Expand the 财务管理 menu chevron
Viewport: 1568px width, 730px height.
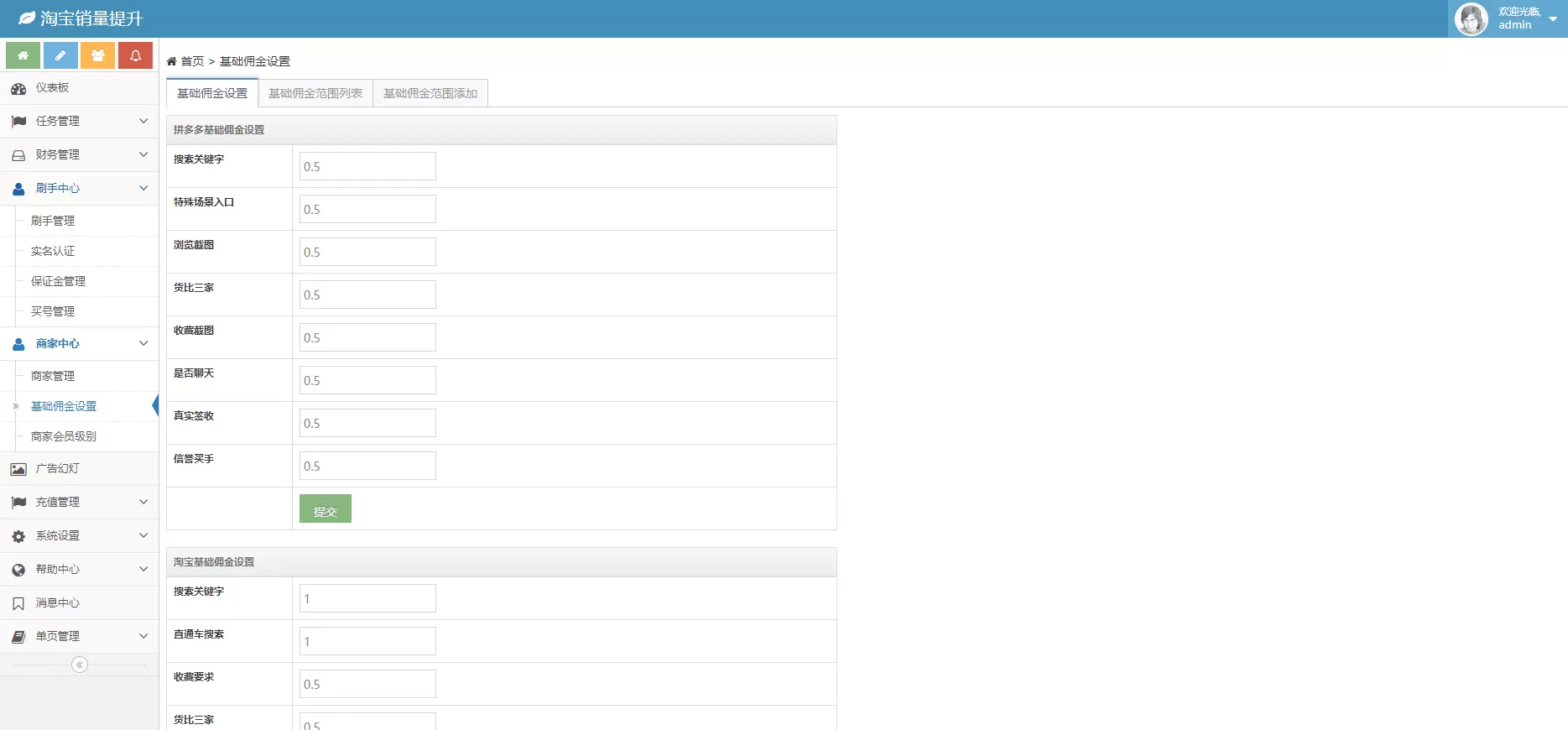(x=143, y=154)
